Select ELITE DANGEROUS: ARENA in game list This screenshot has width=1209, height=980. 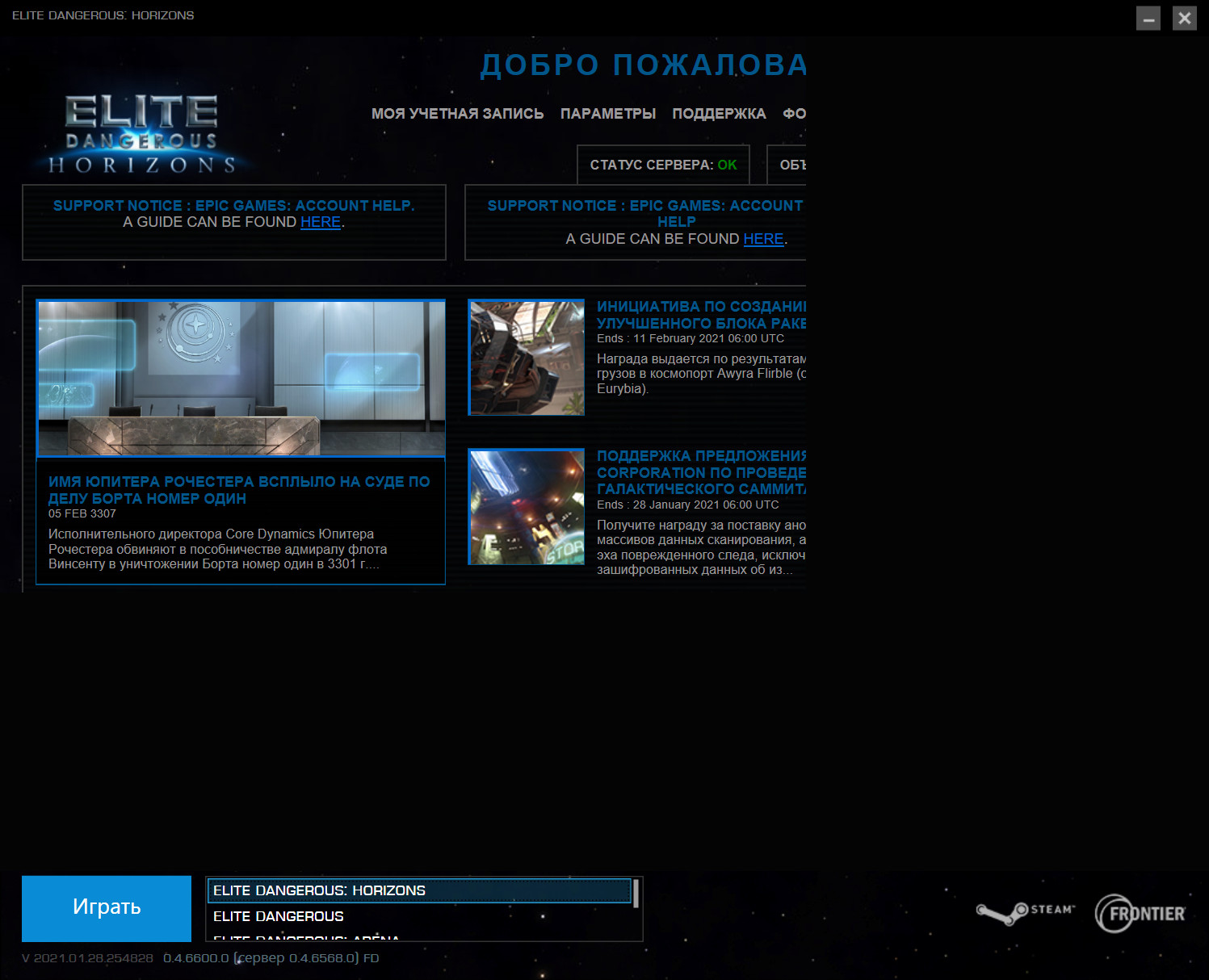click(x=419, y=936)
